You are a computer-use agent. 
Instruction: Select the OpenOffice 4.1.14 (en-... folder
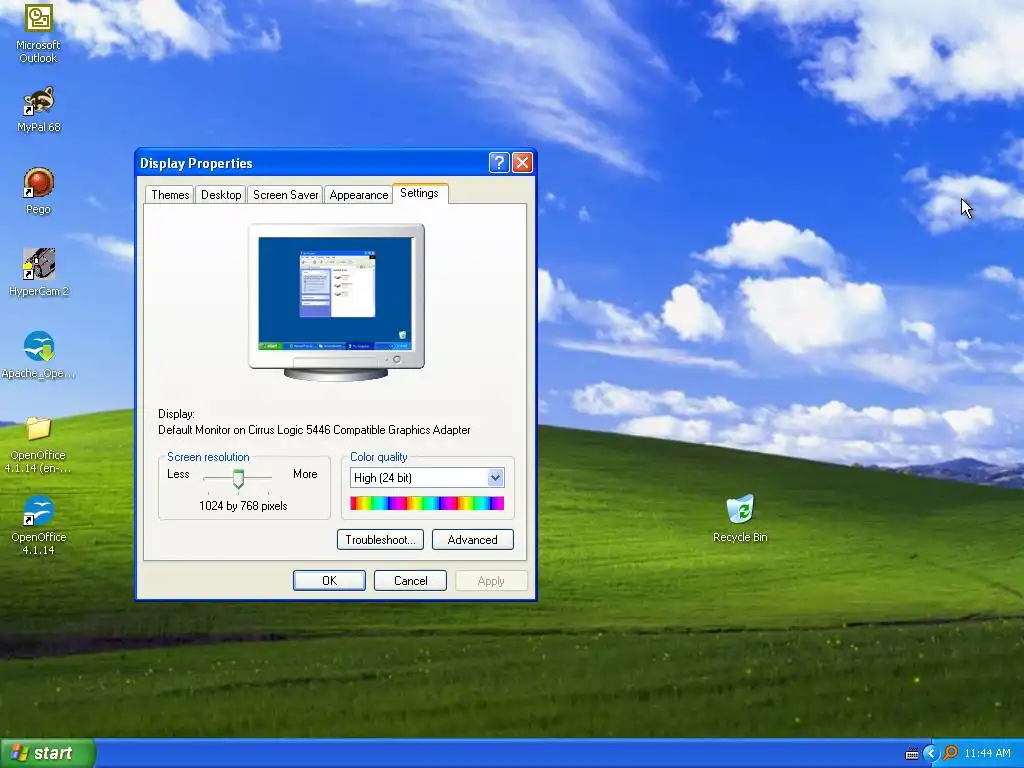coord(38,445)
